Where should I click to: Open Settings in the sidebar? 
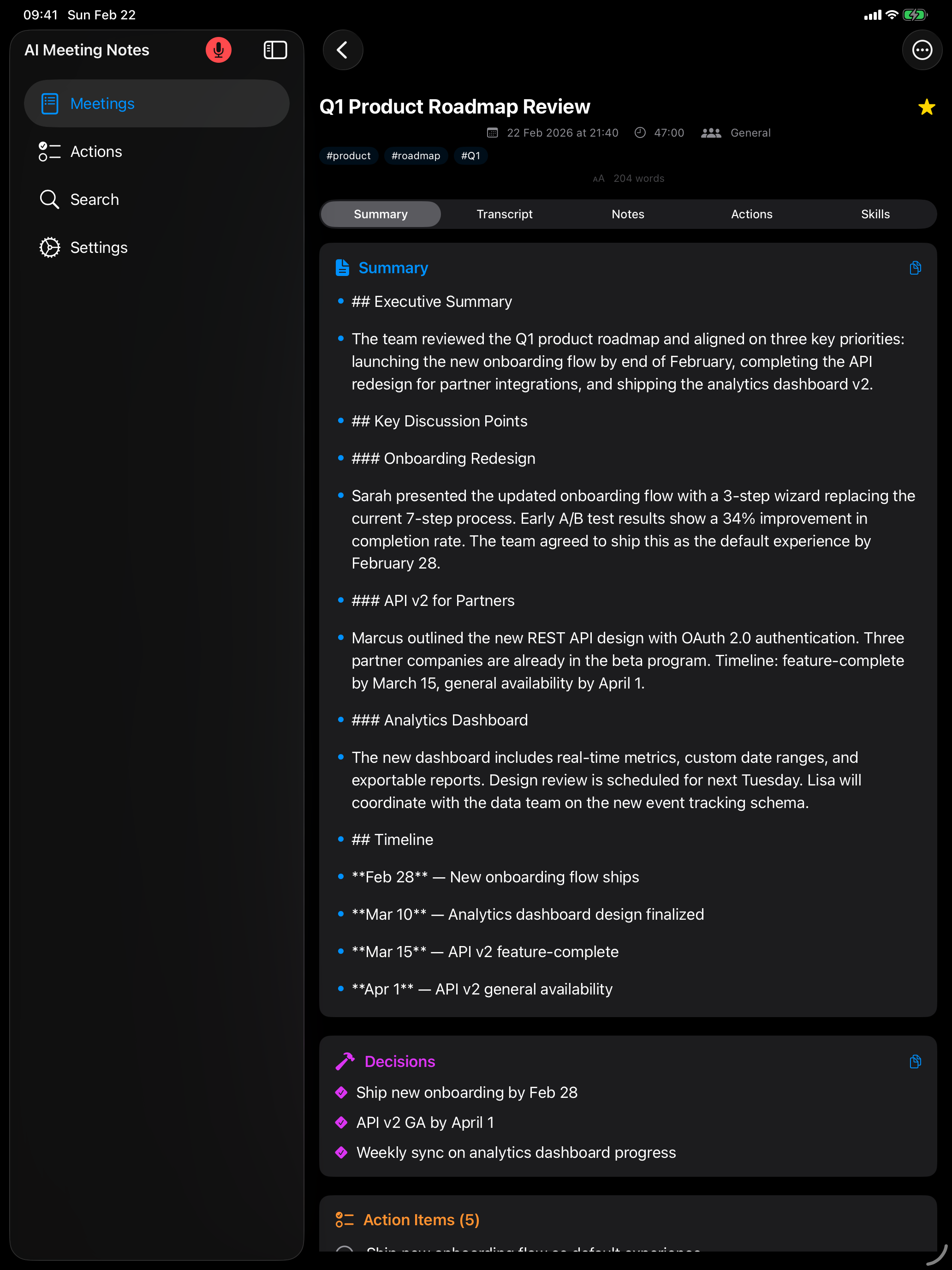click(x=156, y=247)
